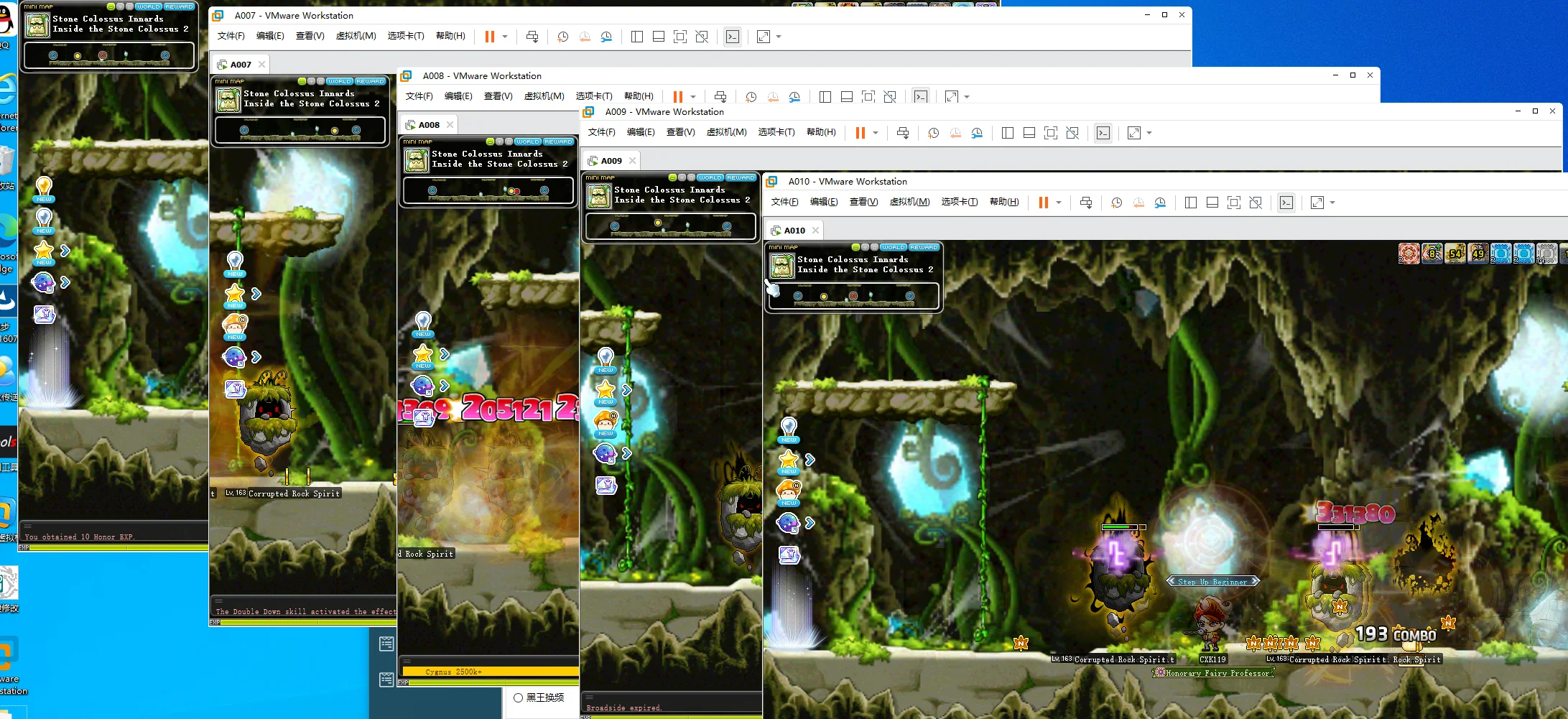
Task: Click REWARD button on A008 mini map
Action: tap(559, 142)
